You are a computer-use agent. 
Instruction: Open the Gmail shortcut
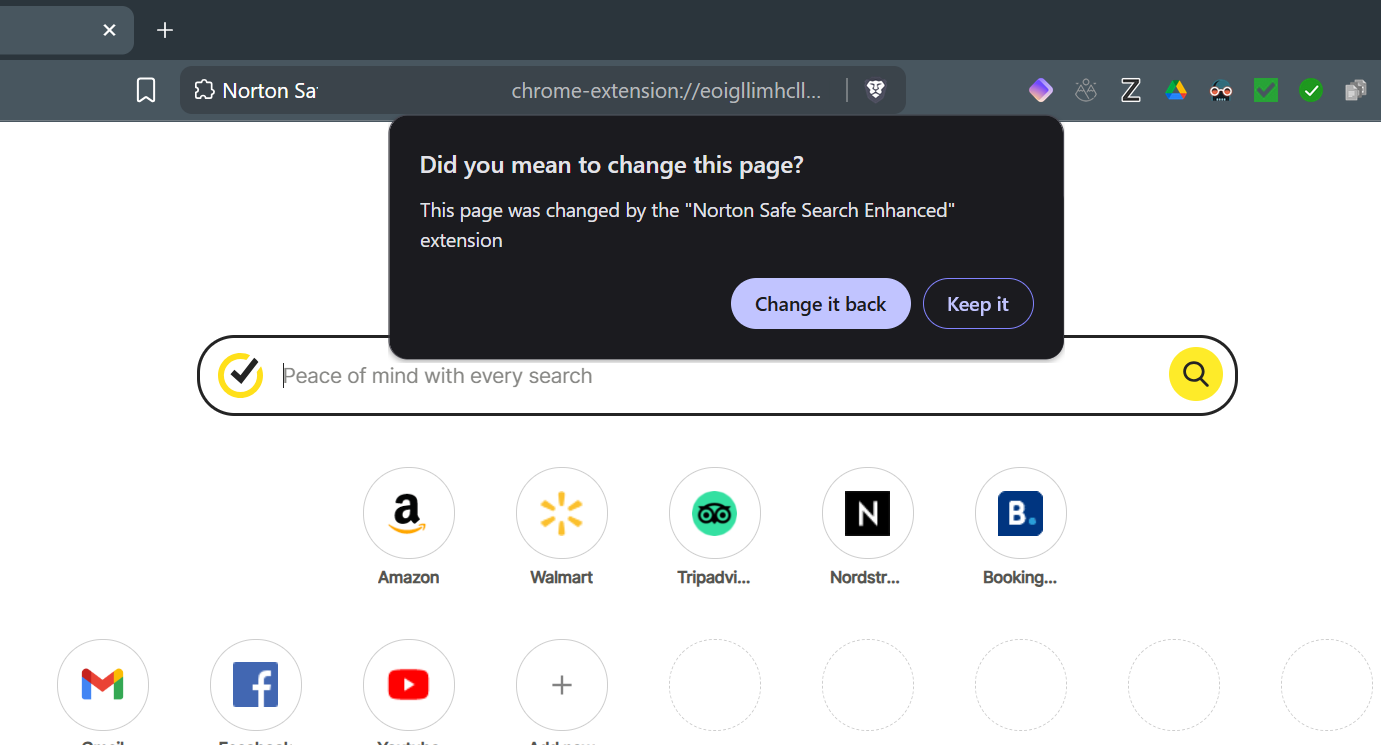103,686
